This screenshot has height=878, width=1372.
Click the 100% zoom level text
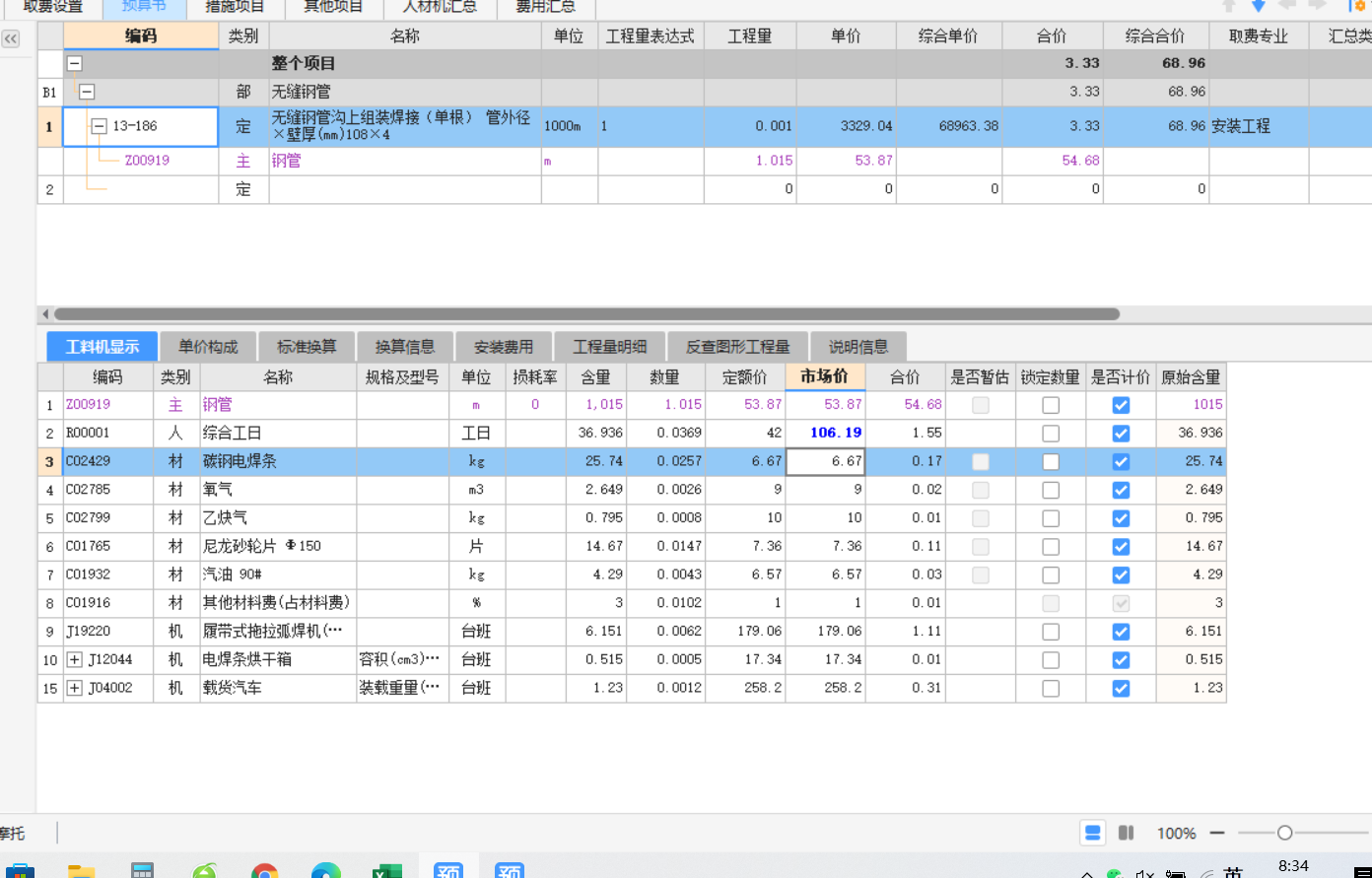coord(1176,834)
